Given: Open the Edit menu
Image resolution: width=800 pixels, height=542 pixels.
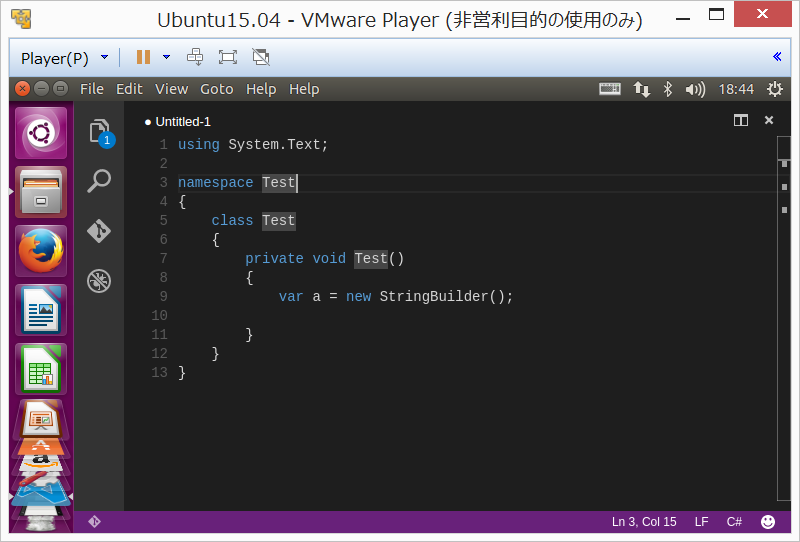Looking at the screenshot, I should click(x=129, y=89).
